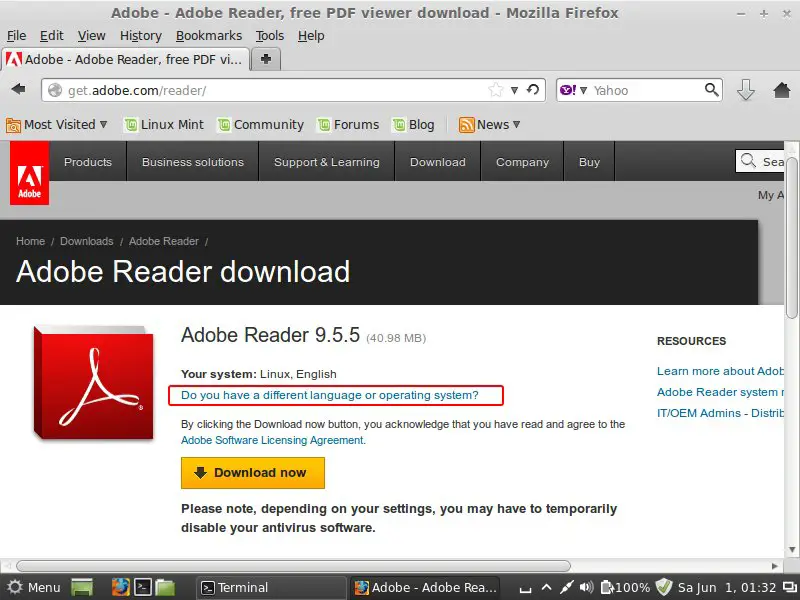This screenshot has height=600, width=800.
Task: Click the network connection tray icon
Action: [x=566, y=587]
